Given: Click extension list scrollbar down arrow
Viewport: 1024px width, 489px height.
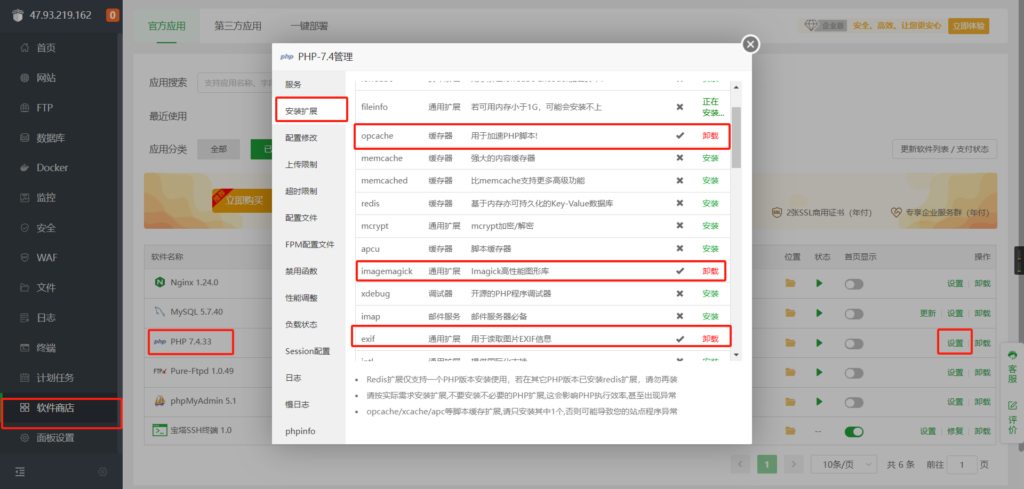Looking at the screenshot, I should point(736,354).
